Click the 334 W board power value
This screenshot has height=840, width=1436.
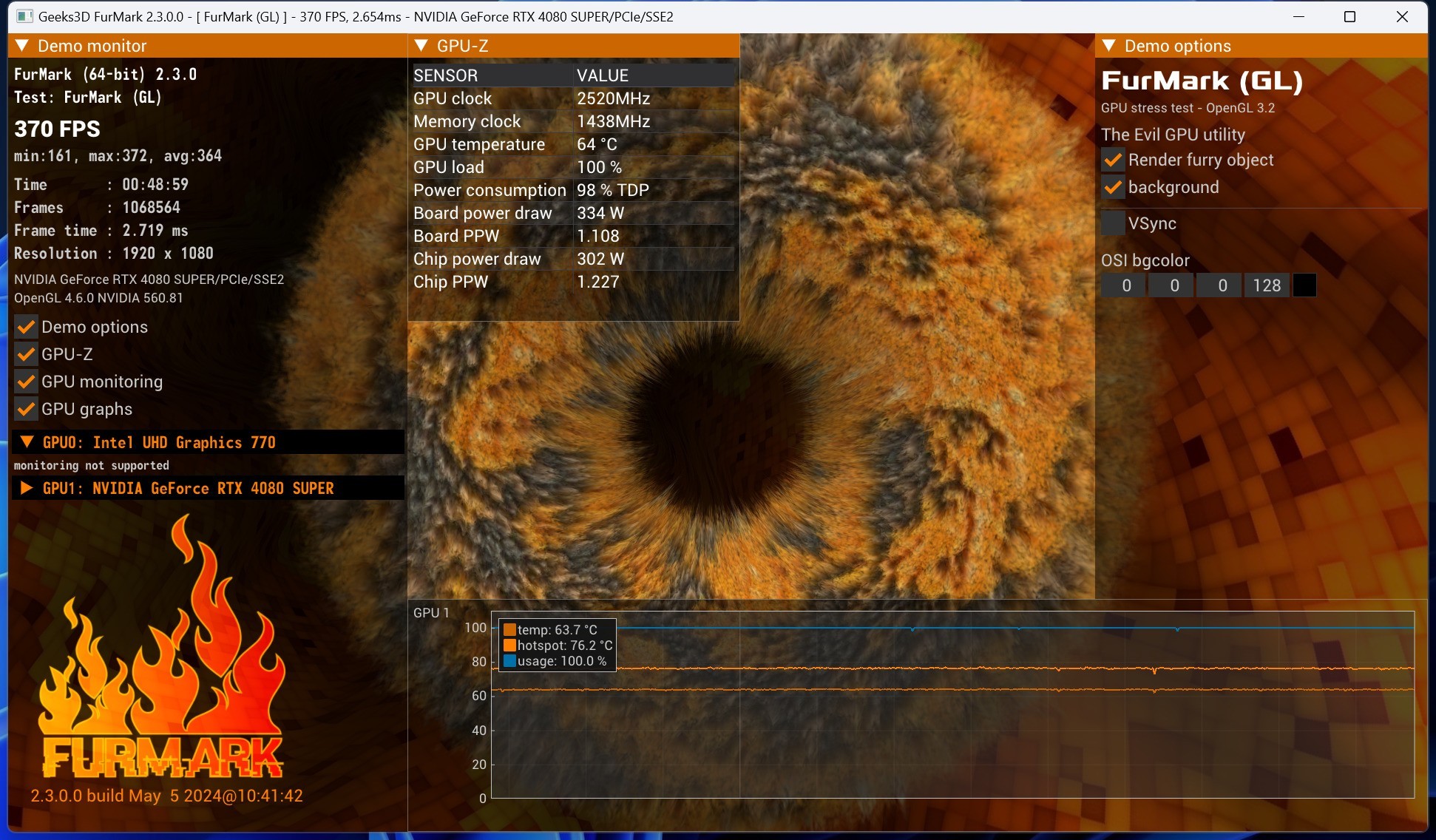(x=600, y=213)
